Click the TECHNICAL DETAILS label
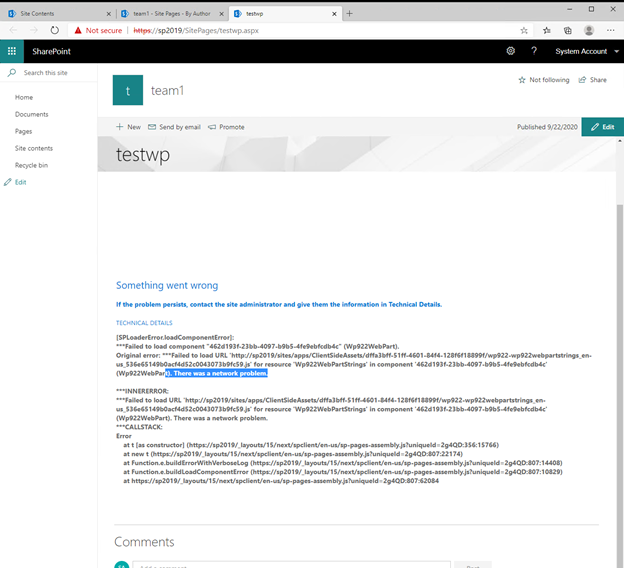Image resolution: width=624 pixels, height=568 pixels. tap(144, 323)
